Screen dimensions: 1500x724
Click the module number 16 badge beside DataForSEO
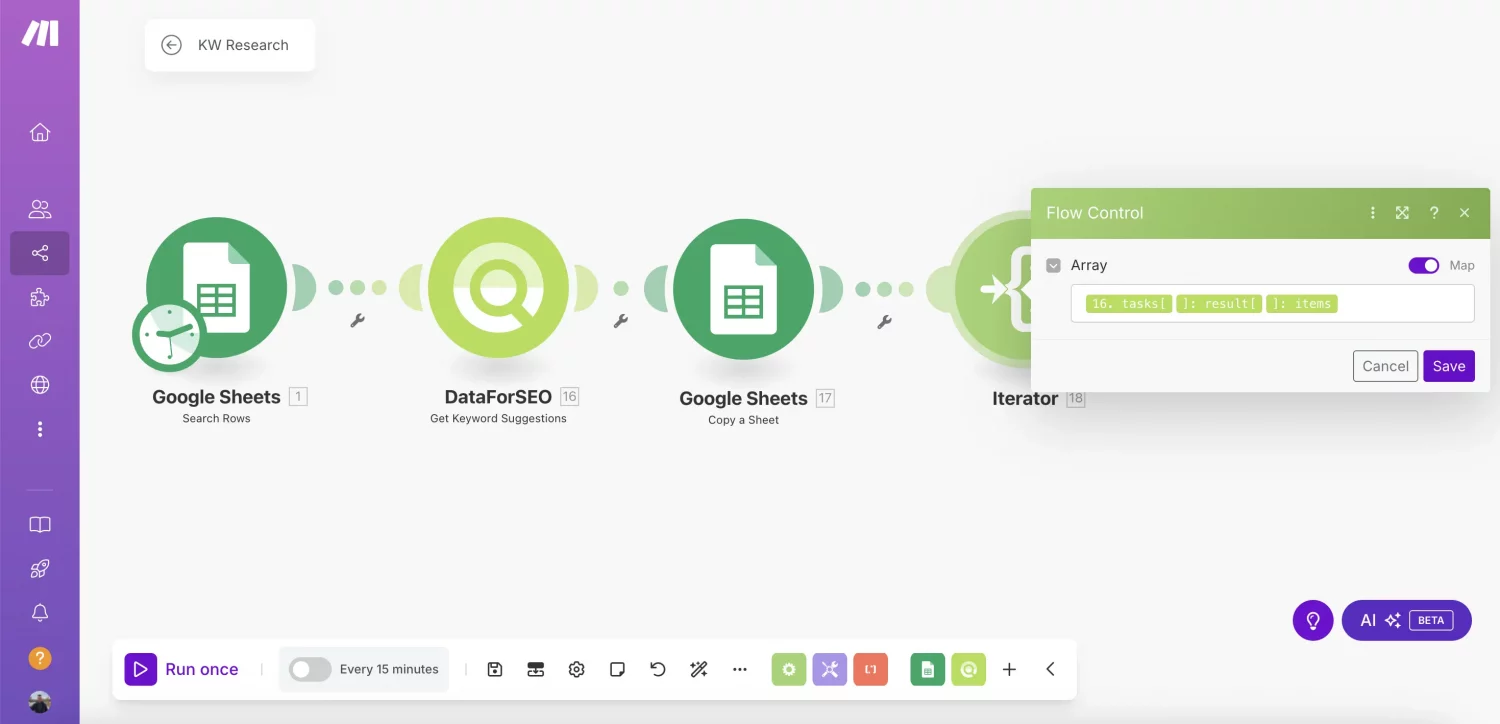coord(569,396)
